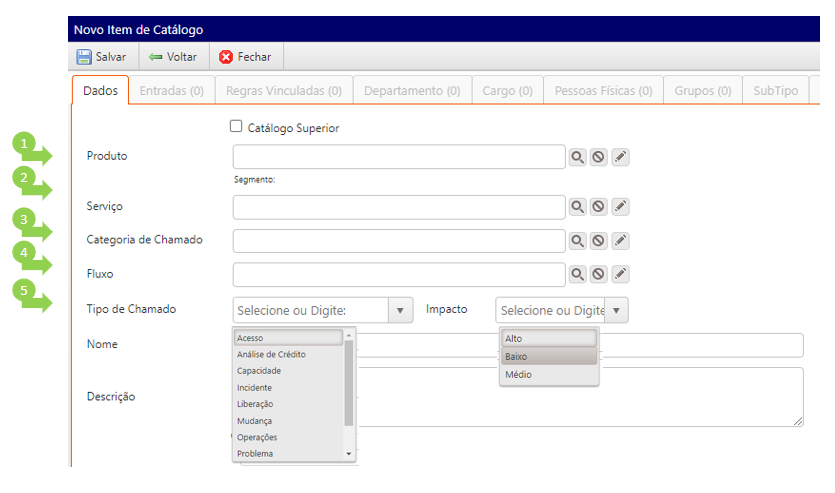Click the search magnifier icon for Produto
Image resolution: width=835 pixels, height=493 pixels.
578,157
